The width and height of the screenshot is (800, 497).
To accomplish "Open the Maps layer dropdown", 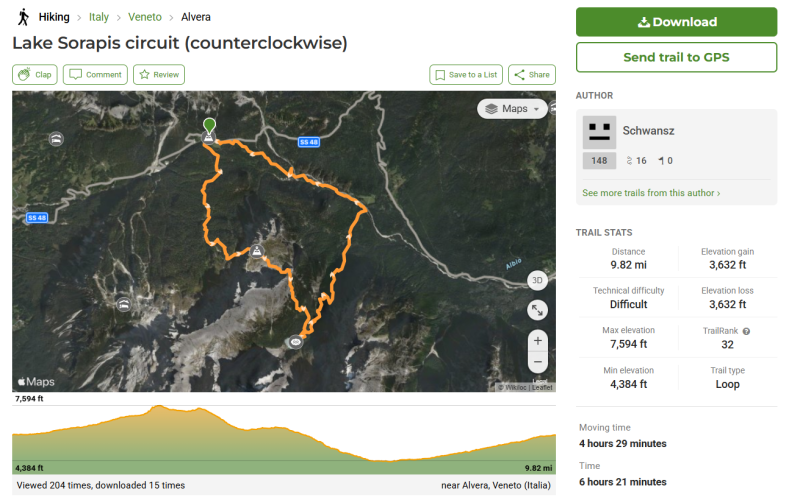I will click(512, 108).
